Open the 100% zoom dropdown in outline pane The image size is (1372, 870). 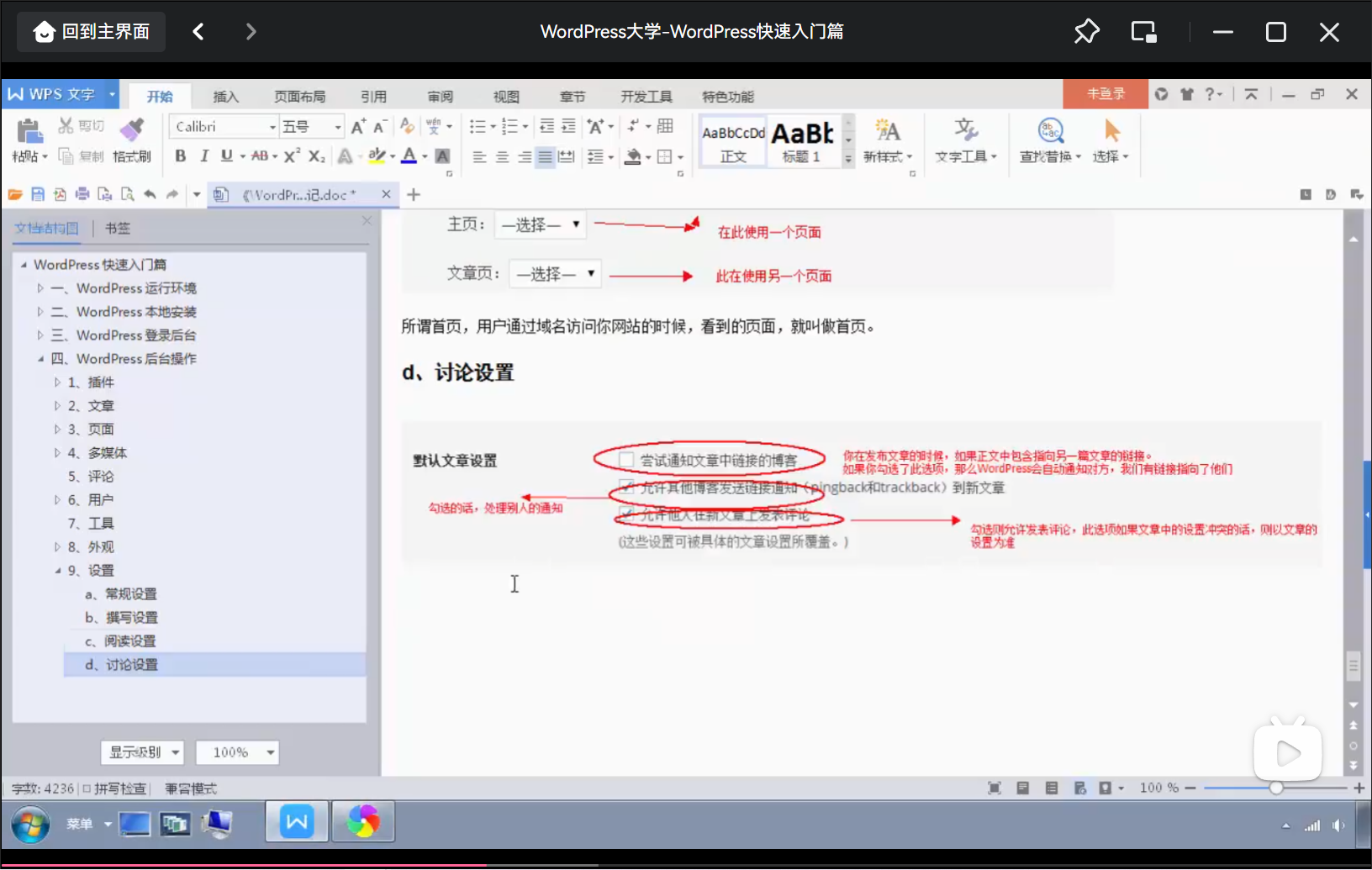237,752
